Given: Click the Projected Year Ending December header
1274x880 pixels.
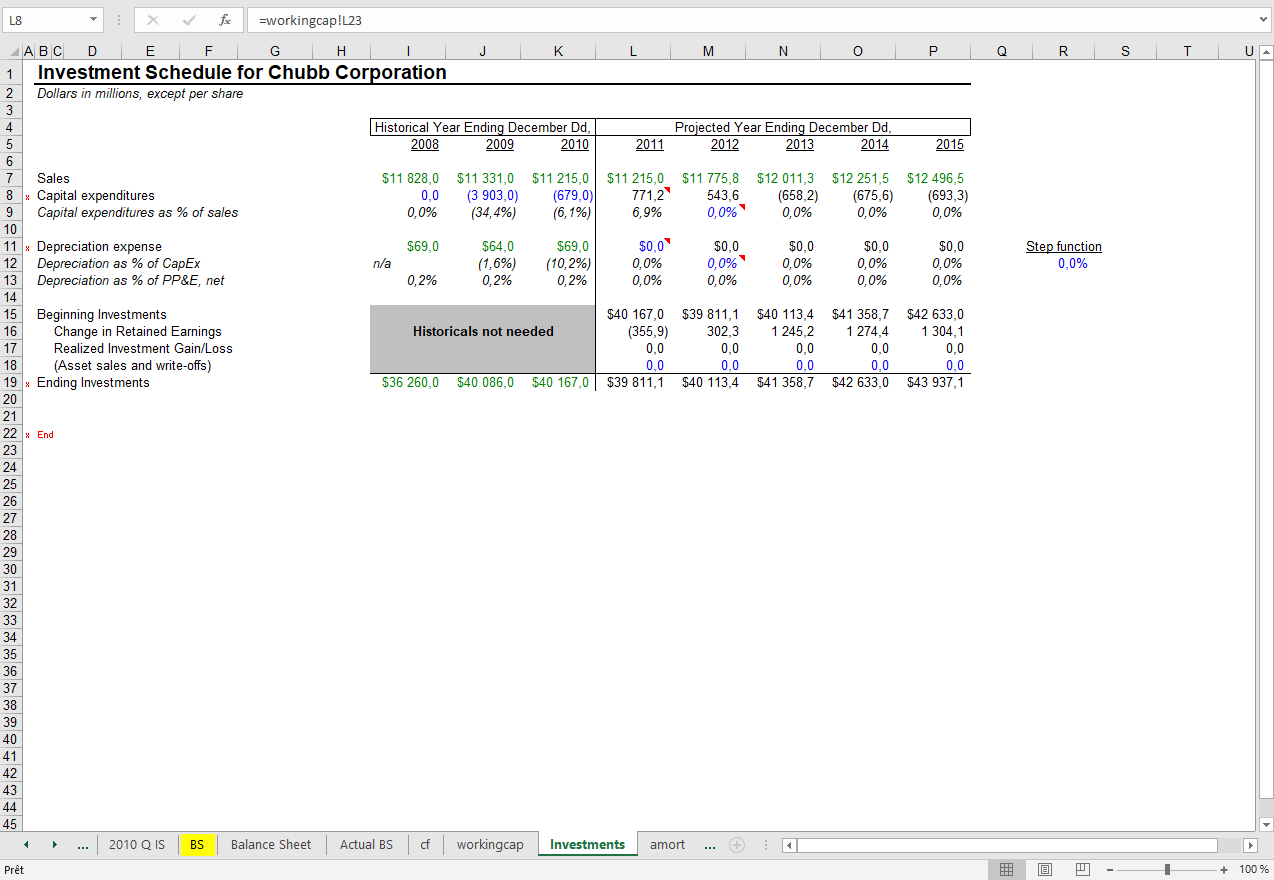Looking at the screenshot, I should (783, 127).
